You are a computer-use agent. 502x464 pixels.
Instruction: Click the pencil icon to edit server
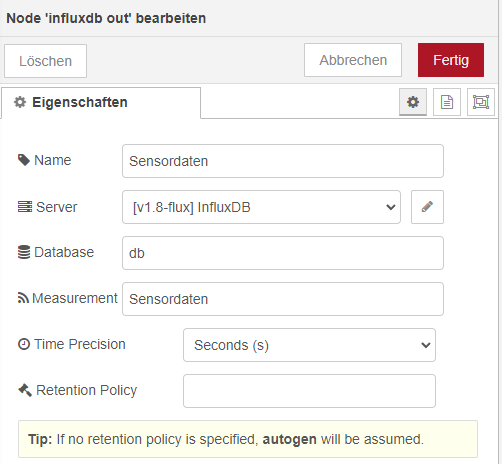tap(427, 207)
